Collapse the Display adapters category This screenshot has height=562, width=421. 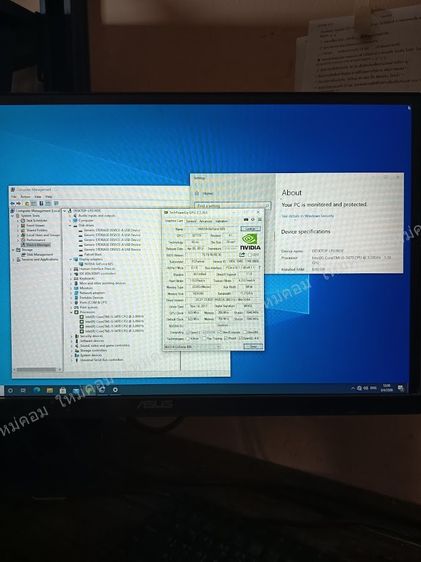[70, 259]
